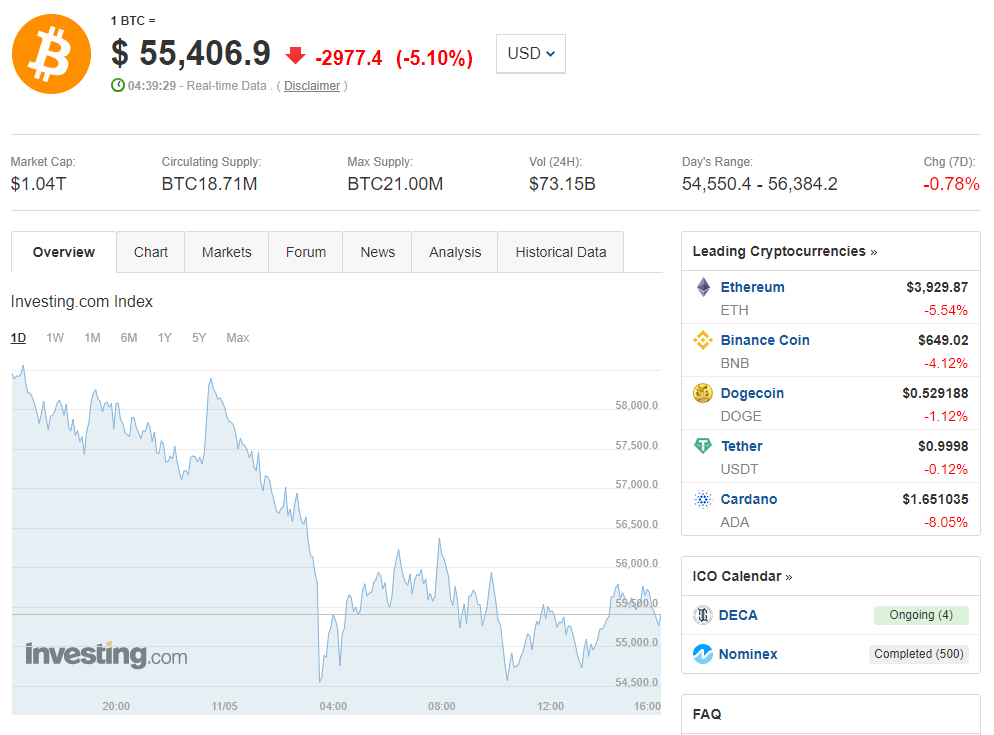This screenshot has height=735, width=994.
Task: Open the Historical Data tab
Action: coord(560,252)
